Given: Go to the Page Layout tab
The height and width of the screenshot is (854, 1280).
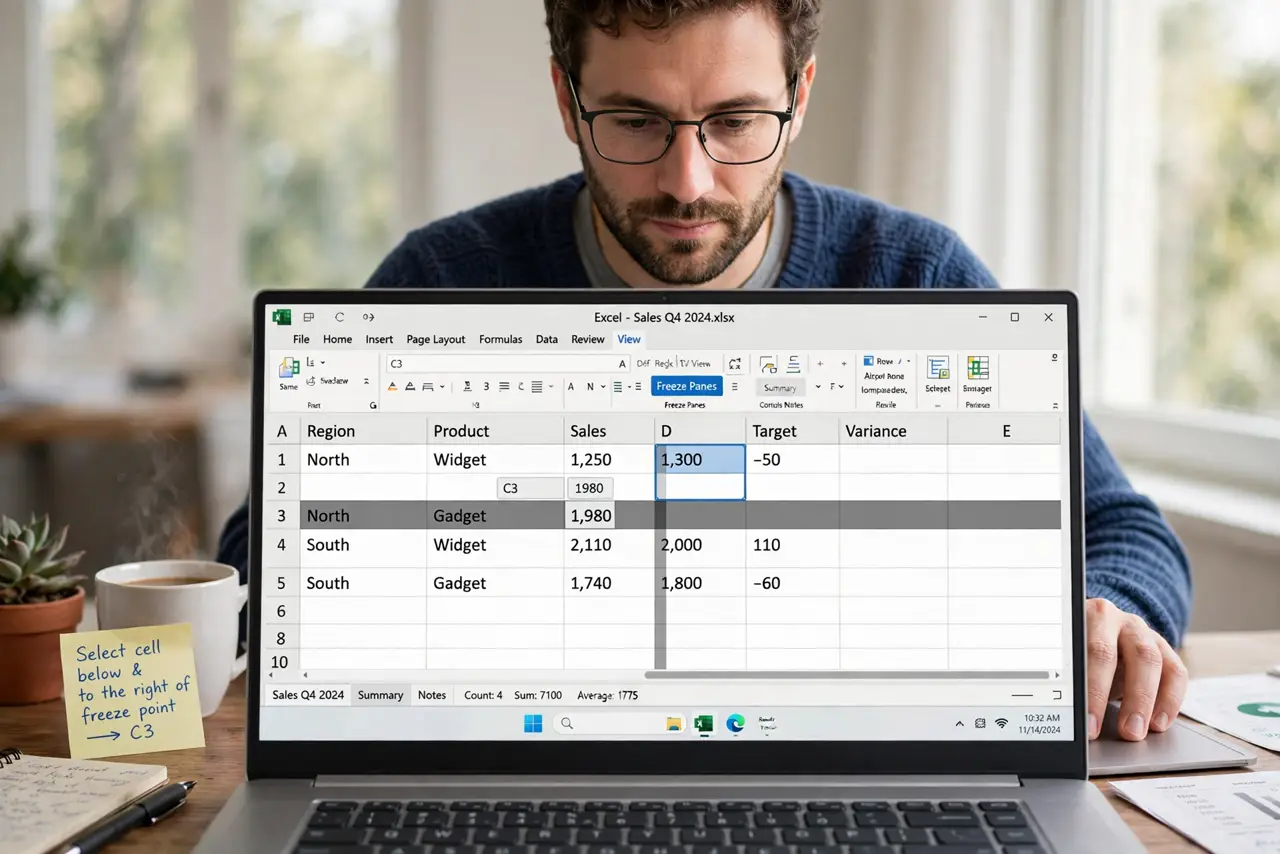Looking at the screenshot, I should pyautogui.click(x=436, y=339).
